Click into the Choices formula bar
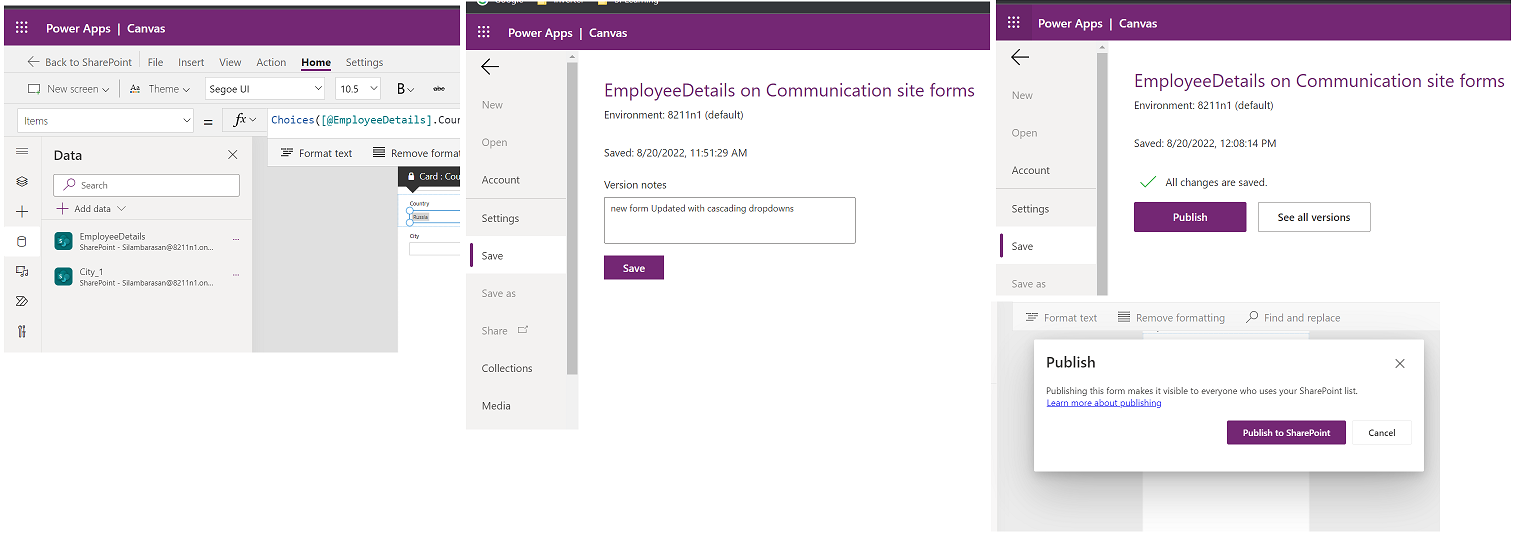This screenshot has width=1519, height=538. [365, 120]
